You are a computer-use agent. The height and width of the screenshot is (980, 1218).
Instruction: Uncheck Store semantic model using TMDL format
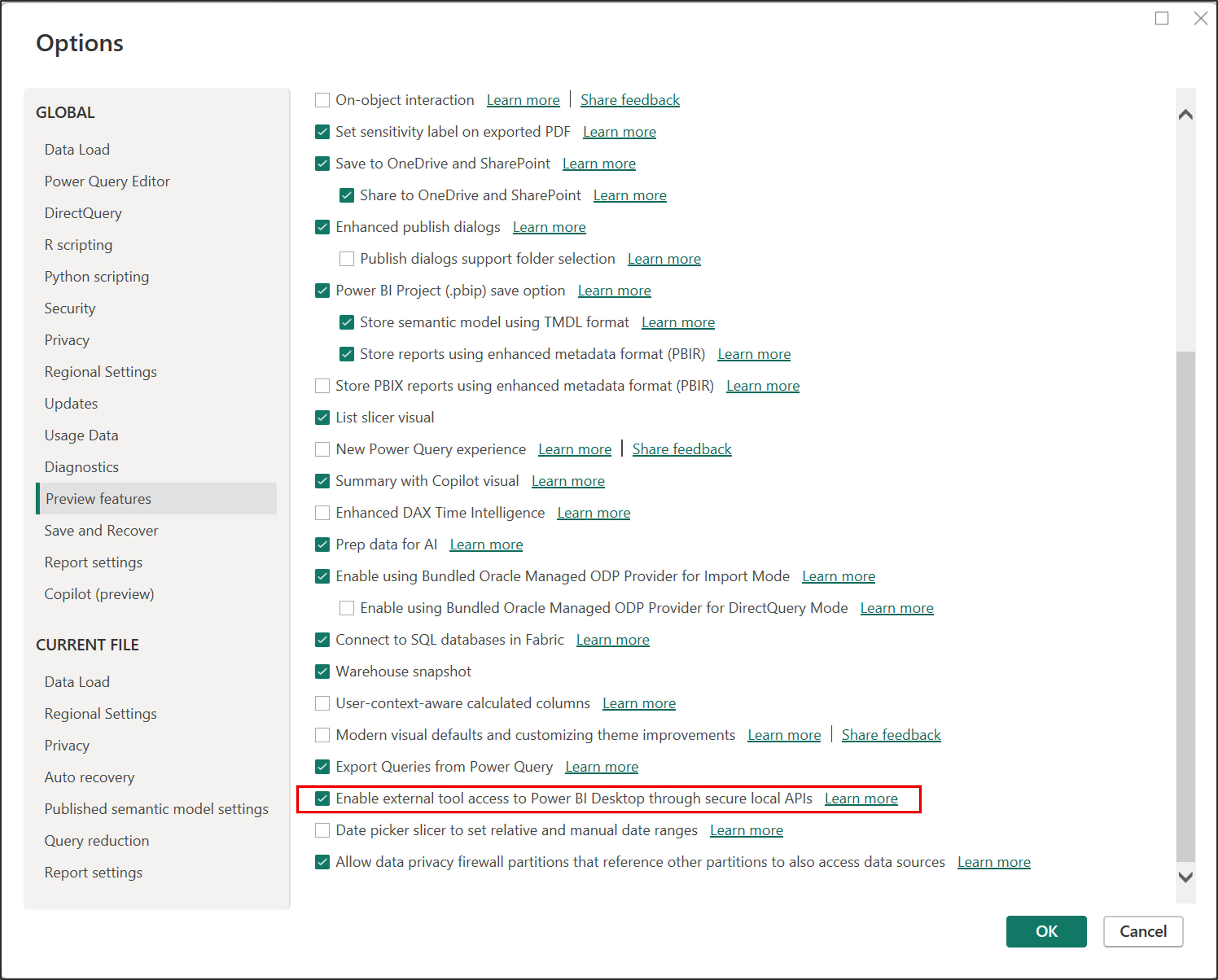(347, 322)
